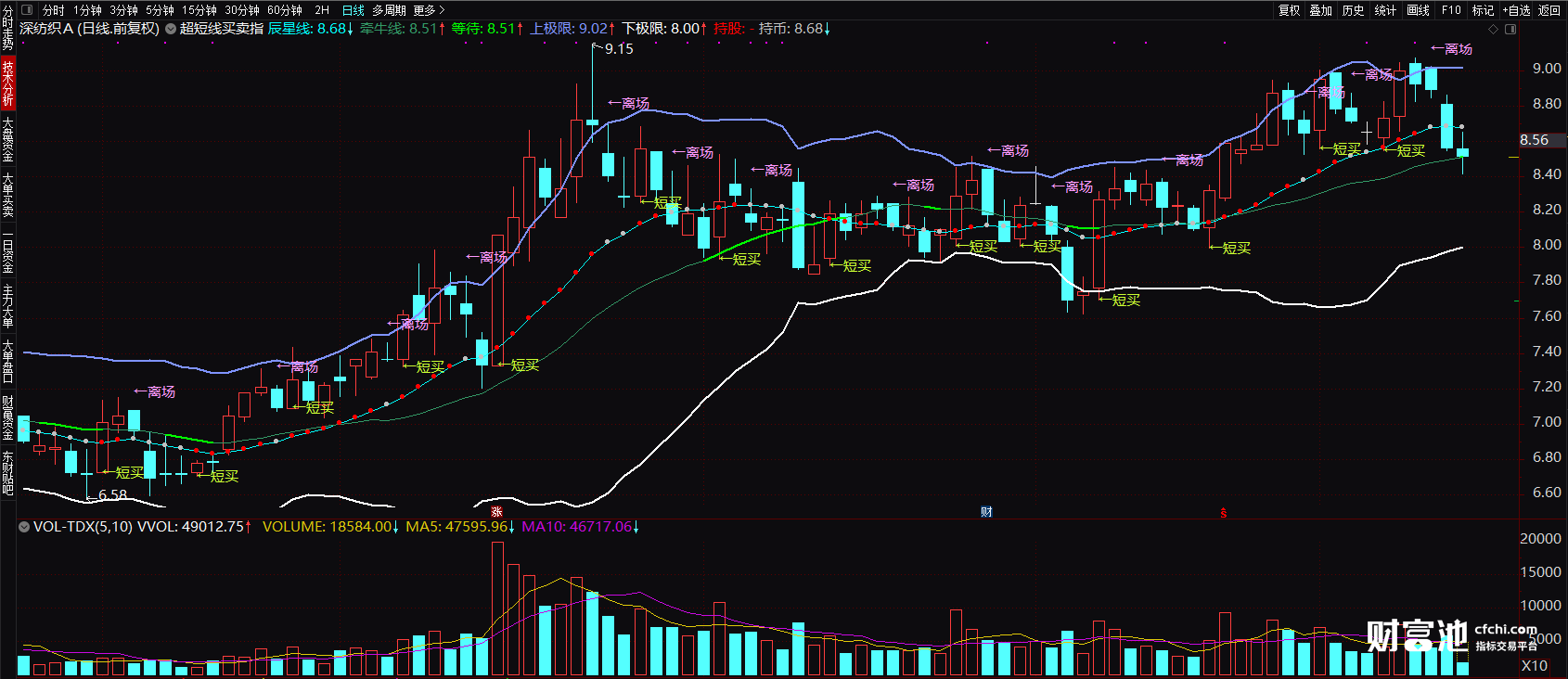Screen dimensions: 1568x679
Task: Click 上极限: 9.02 indicator value
Action: pos(572,29)
